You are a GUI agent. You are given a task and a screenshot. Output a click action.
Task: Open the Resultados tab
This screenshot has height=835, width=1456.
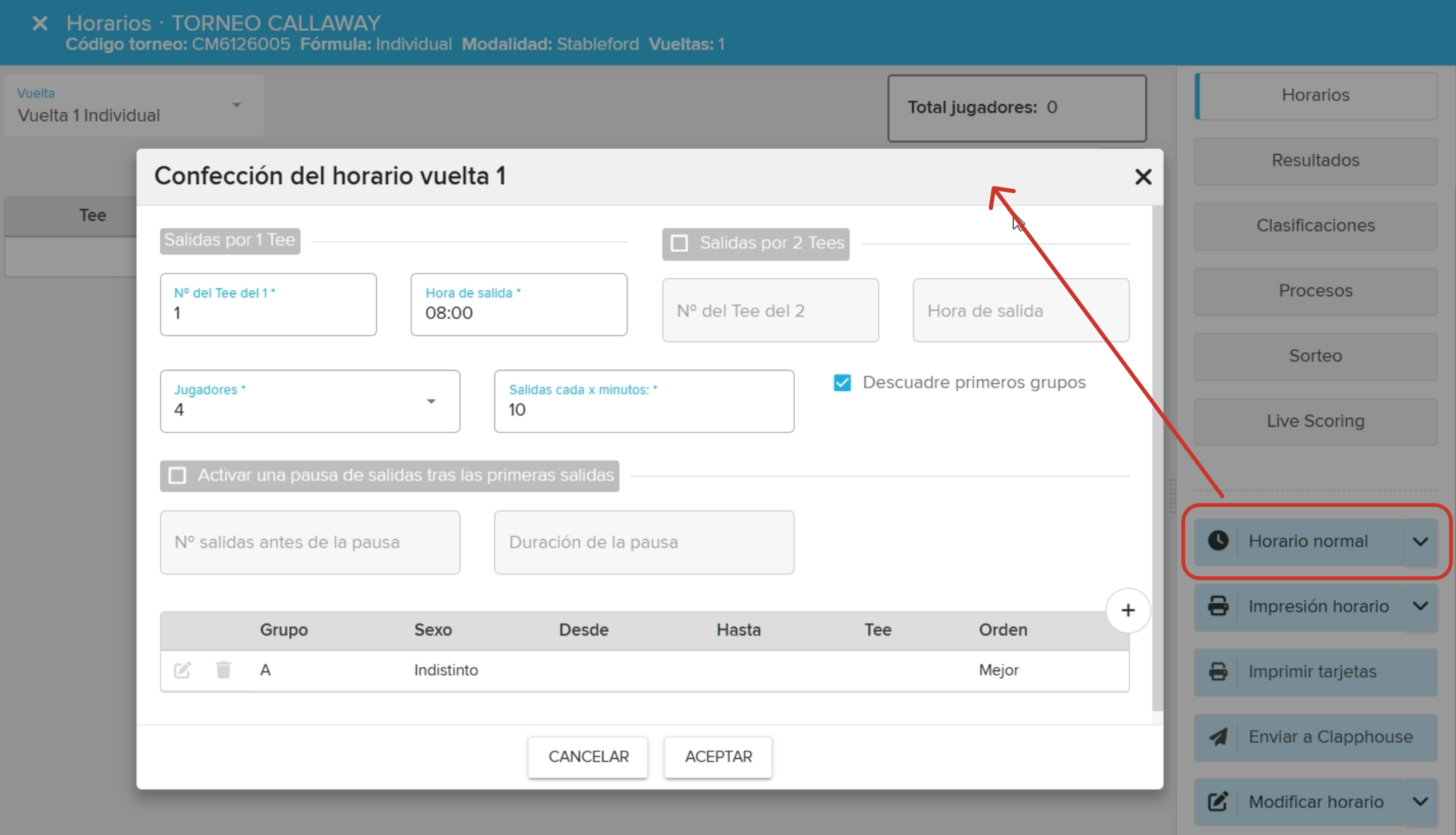(x=1316, y=160)
